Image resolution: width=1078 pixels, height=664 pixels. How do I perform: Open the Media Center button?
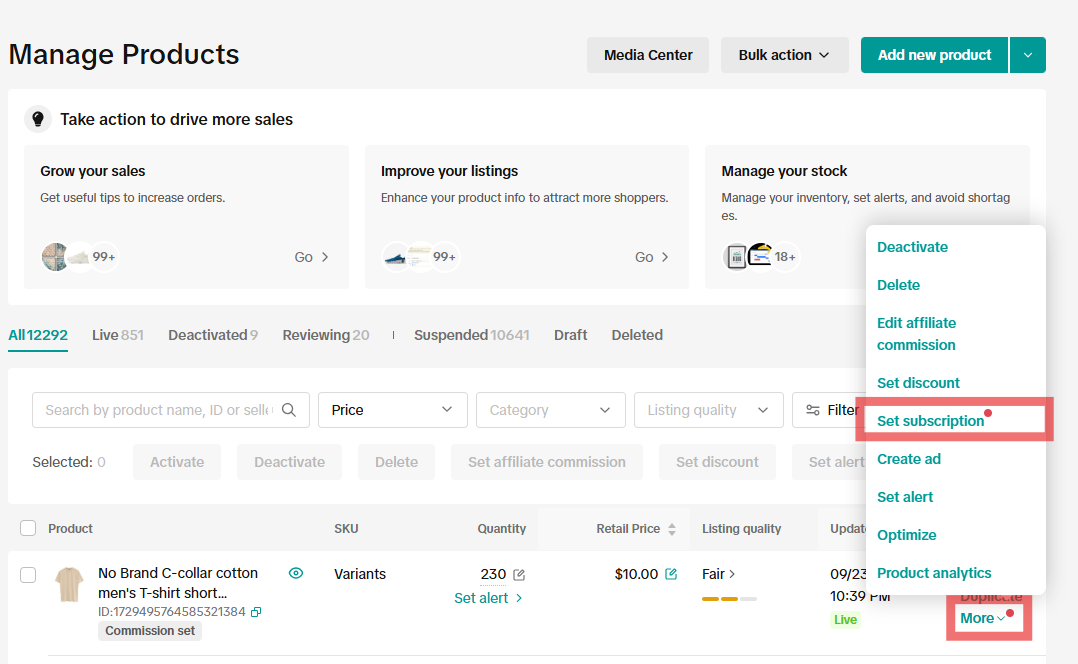pyautogui.click(x=648, y=55)
